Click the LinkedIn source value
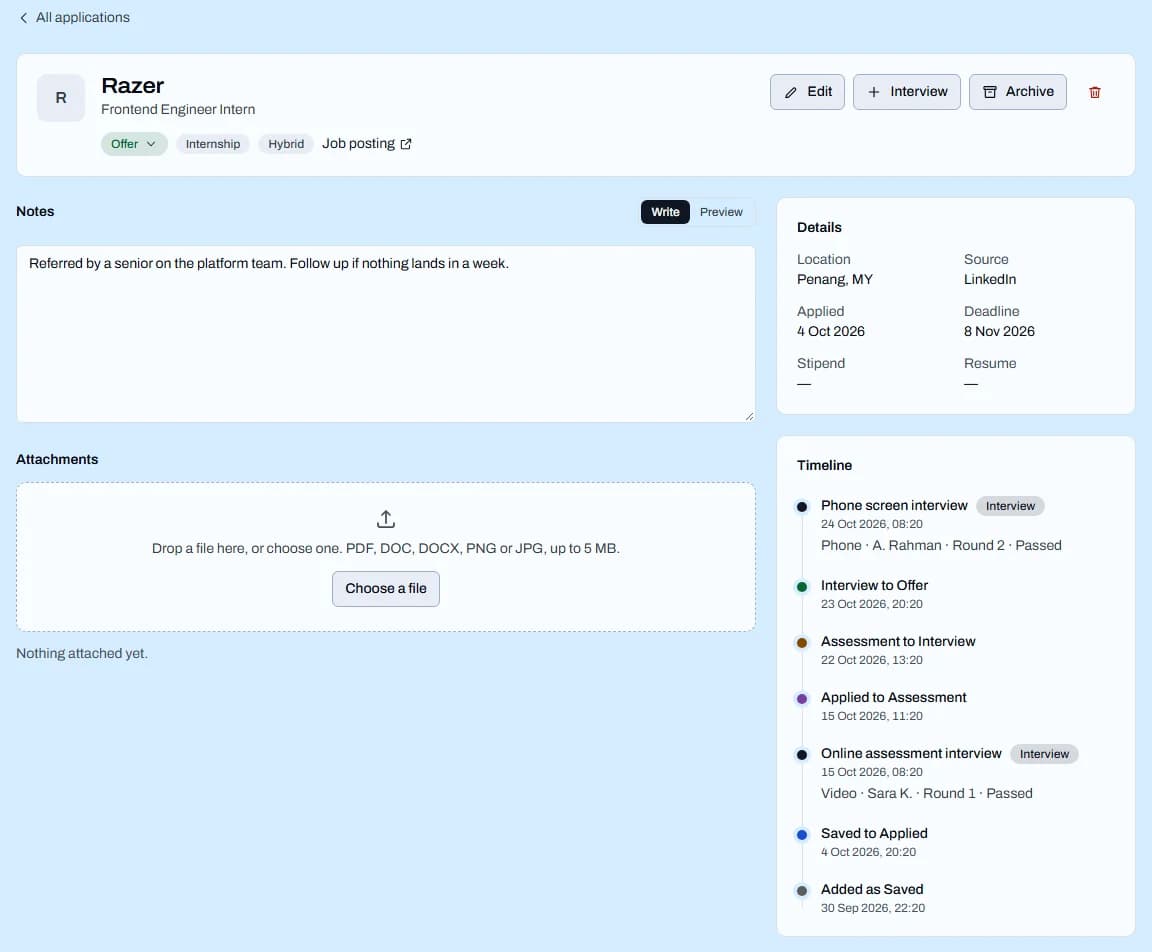Viewport: 1152px width, 952px height. pyautogui.click(x=990, y=279)
